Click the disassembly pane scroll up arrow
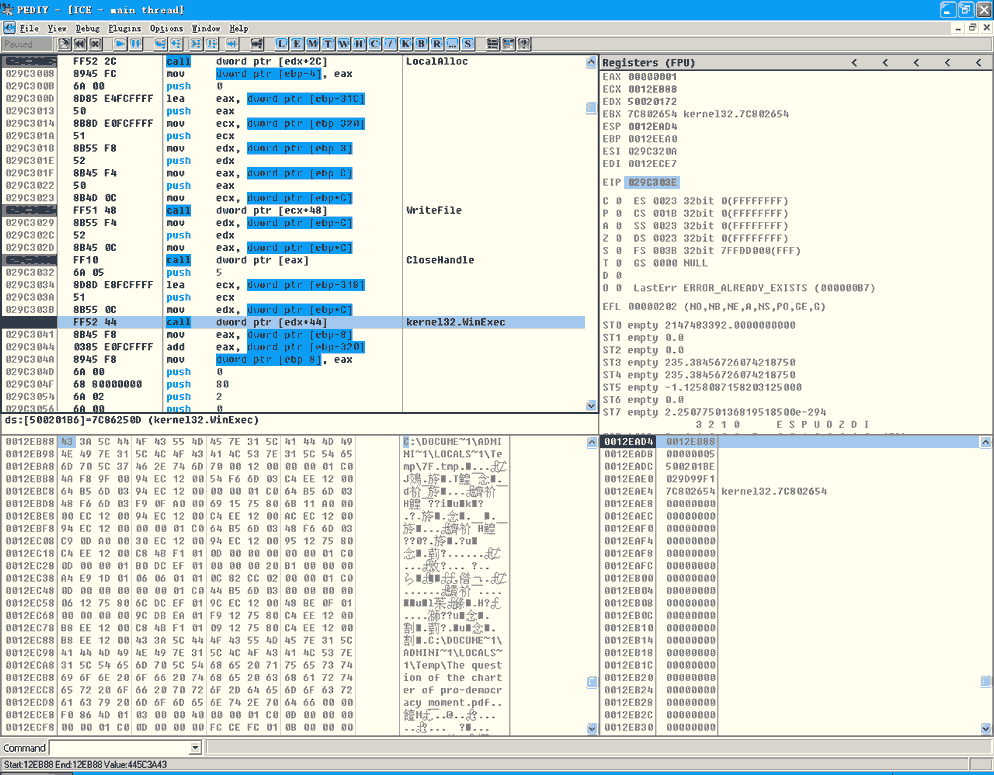The height and width of the screenshot is (775, 994). click(591, 63)
